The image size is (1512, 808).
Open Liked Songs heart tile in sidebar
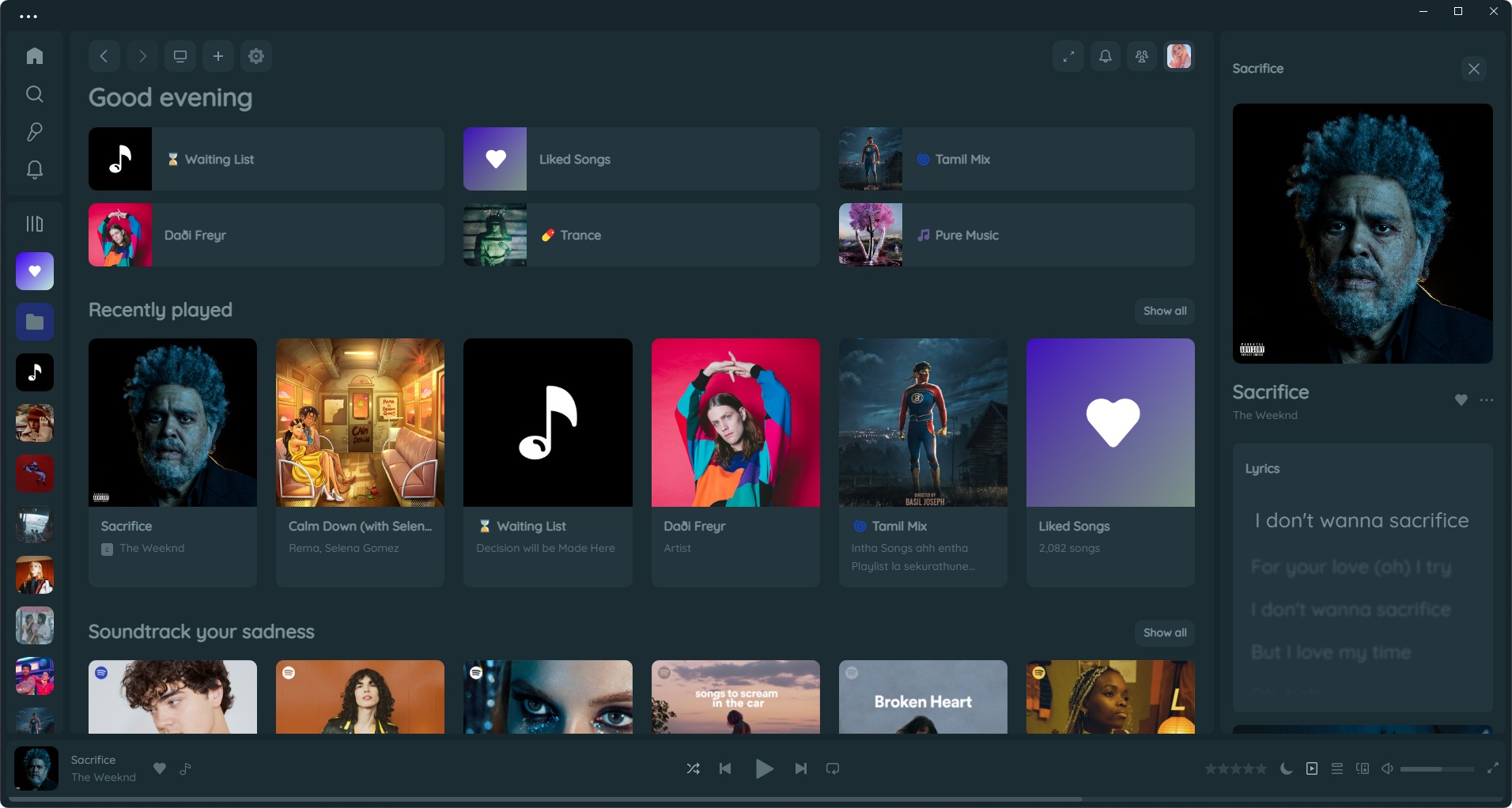tap(35, 271)
